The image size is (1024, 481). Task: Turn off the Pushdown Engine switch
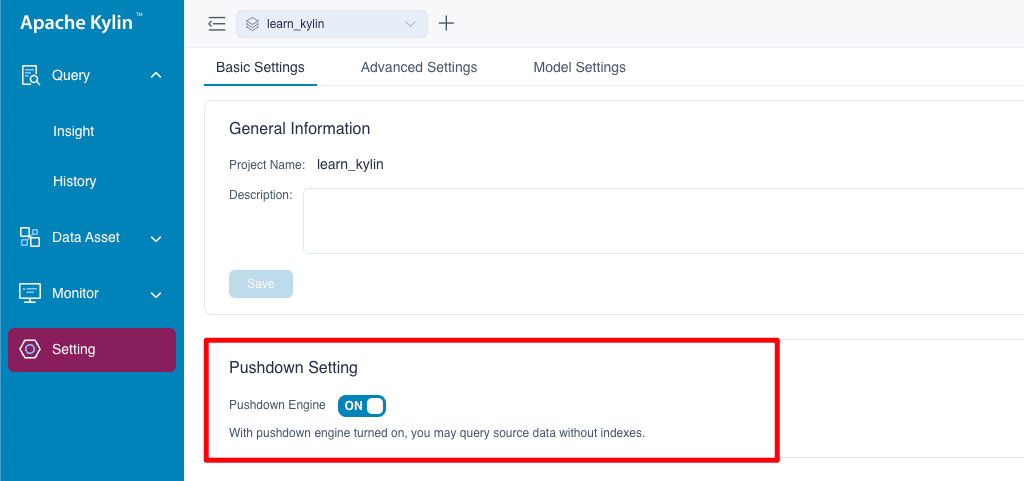click(362, 406)
